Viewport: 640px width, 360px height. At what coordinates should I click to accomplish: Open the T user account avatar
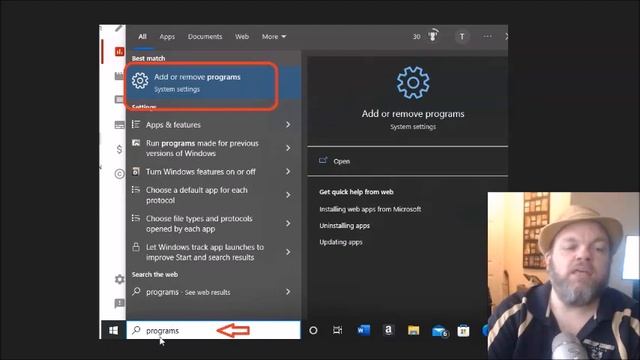462,37
